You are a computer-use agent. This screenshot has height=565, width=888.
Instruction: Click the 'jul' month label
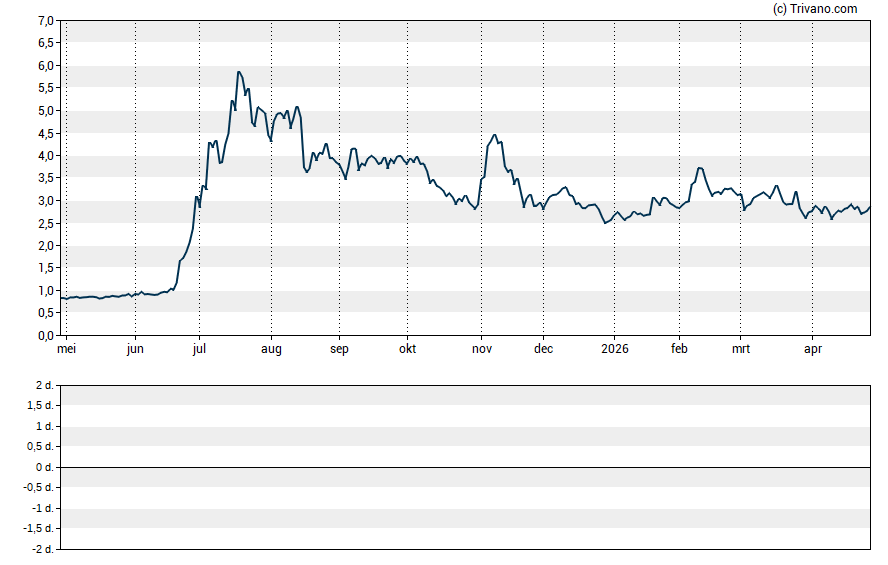(x=199, y=349)
